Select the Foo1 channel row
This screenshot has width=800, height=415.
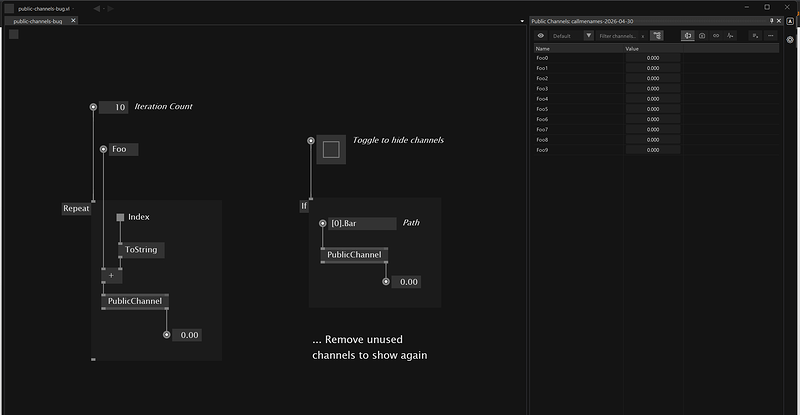pos(656,68)
